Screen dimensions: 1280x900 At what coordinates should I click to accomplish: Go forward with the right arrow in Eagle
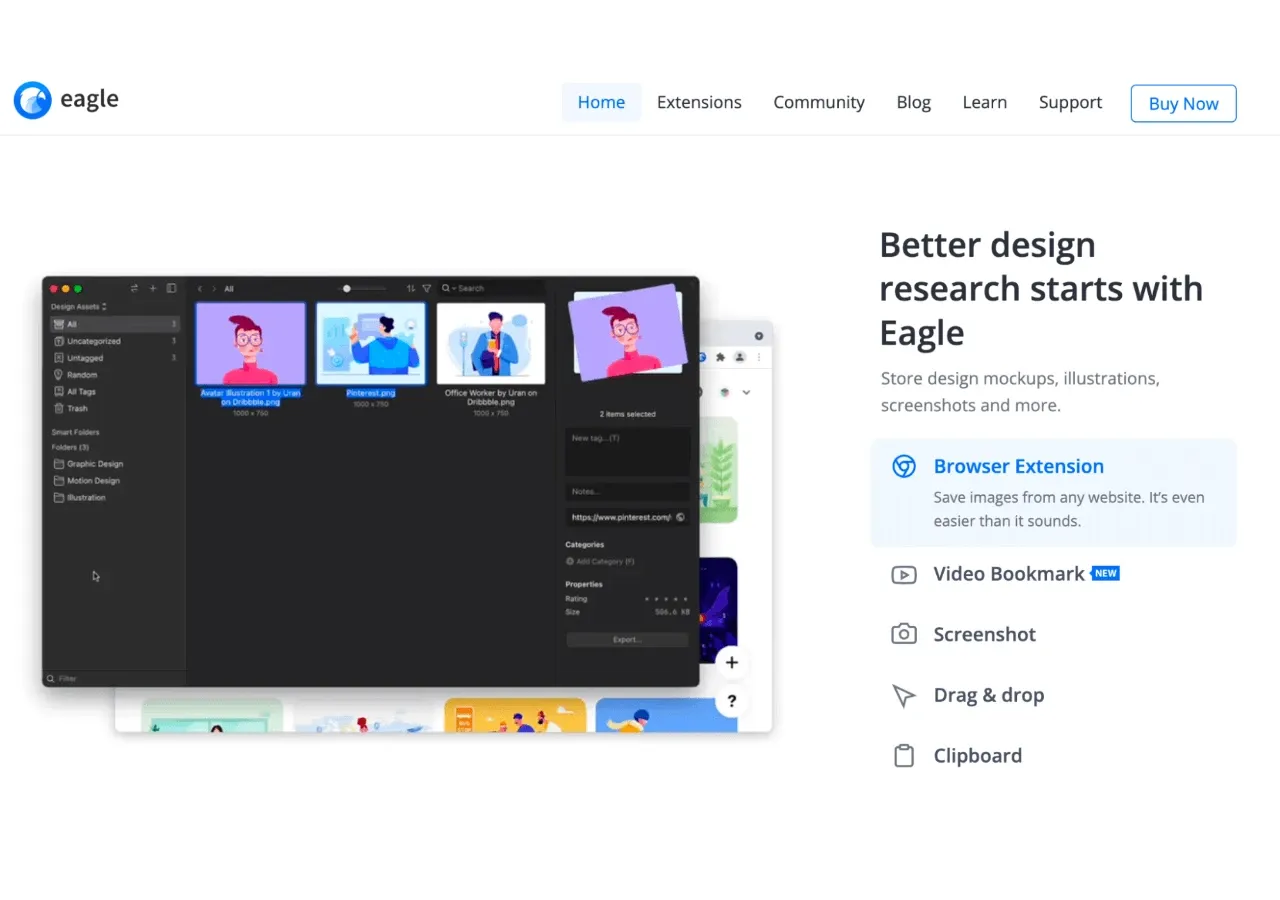click(213, 289)
